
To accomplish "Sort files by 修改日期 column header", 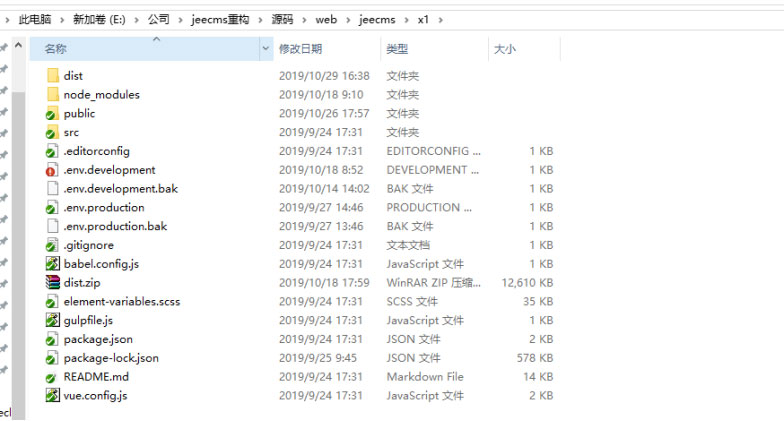I will pyautogui.click(x=300, y=49).
